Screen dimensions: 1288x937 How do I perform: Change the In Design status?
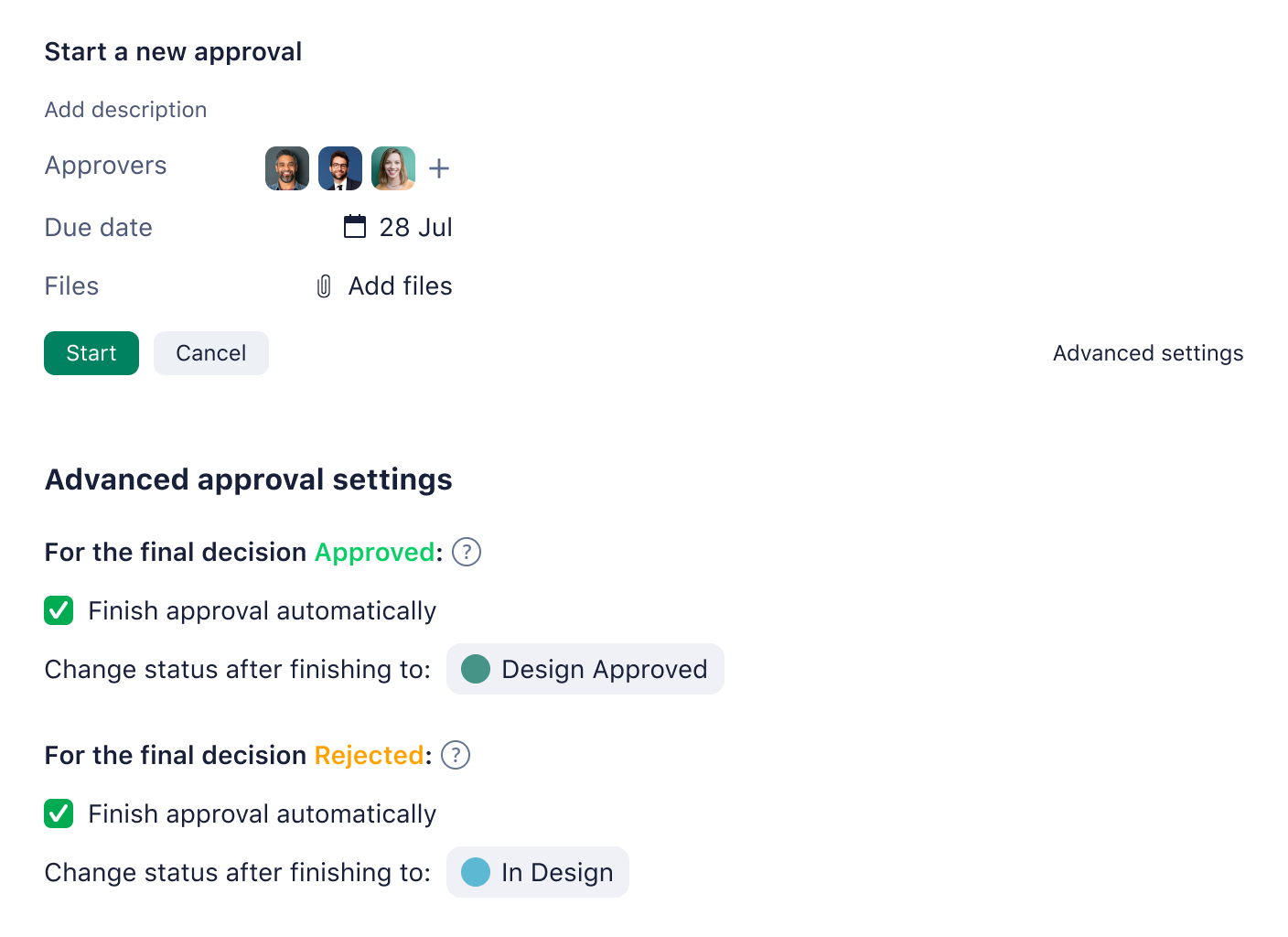pos(537,872)
